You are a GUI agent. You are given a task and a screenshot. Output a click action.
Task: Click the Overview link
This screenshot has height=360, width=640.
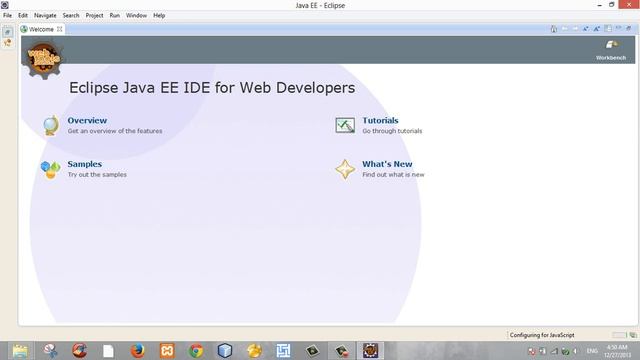pos(87,120)
